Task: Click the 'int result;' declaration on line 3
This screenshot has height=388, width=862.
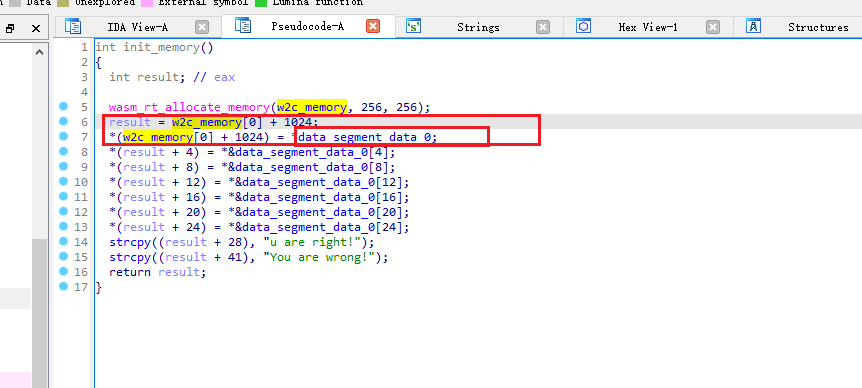Action: point(147,77)
